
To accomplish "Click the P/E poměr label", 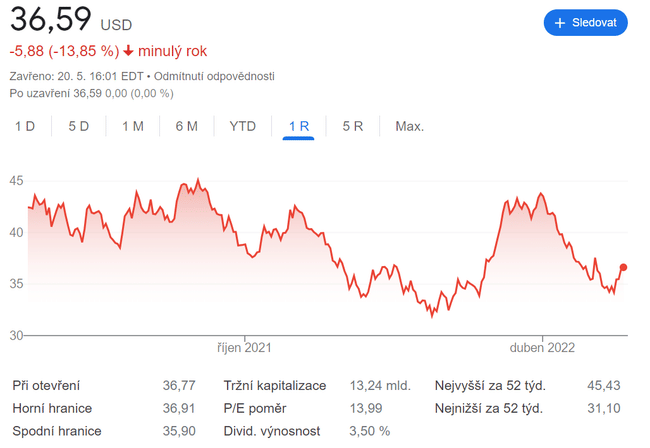I will [x=256, y=408].
